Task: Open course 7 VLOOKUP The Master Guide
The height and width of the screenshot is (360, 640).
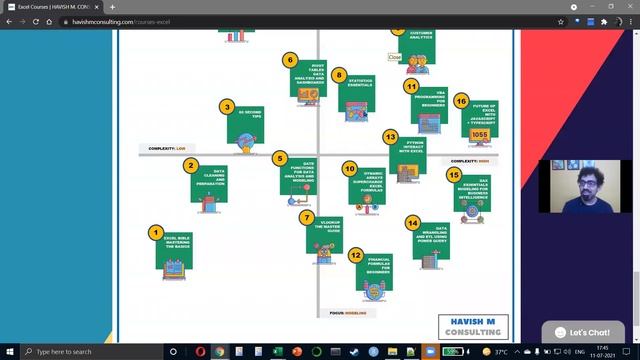Action: (x=324, y=235)
